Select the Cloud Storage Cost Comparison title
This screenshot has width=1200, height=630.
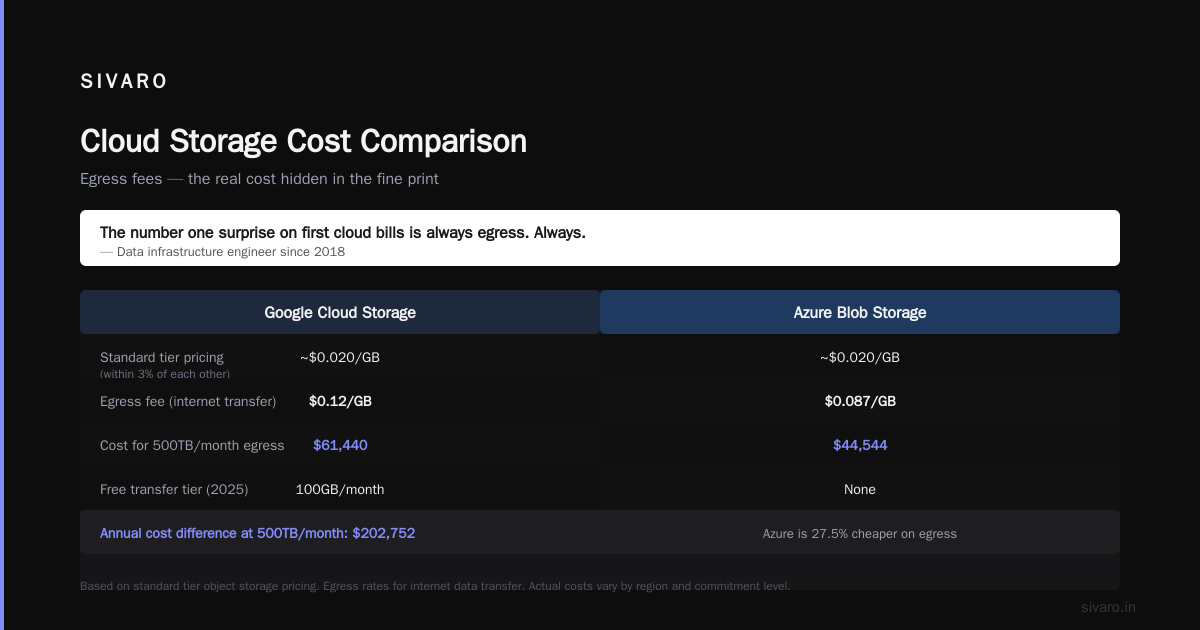[x=303, y=141]
